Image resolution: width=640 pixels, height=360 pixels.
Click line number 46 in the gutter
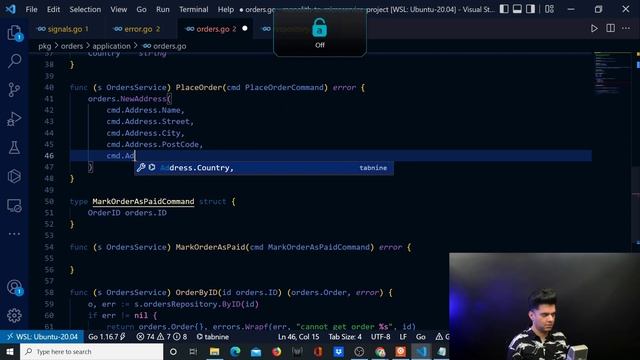click(x=49, y=156)
